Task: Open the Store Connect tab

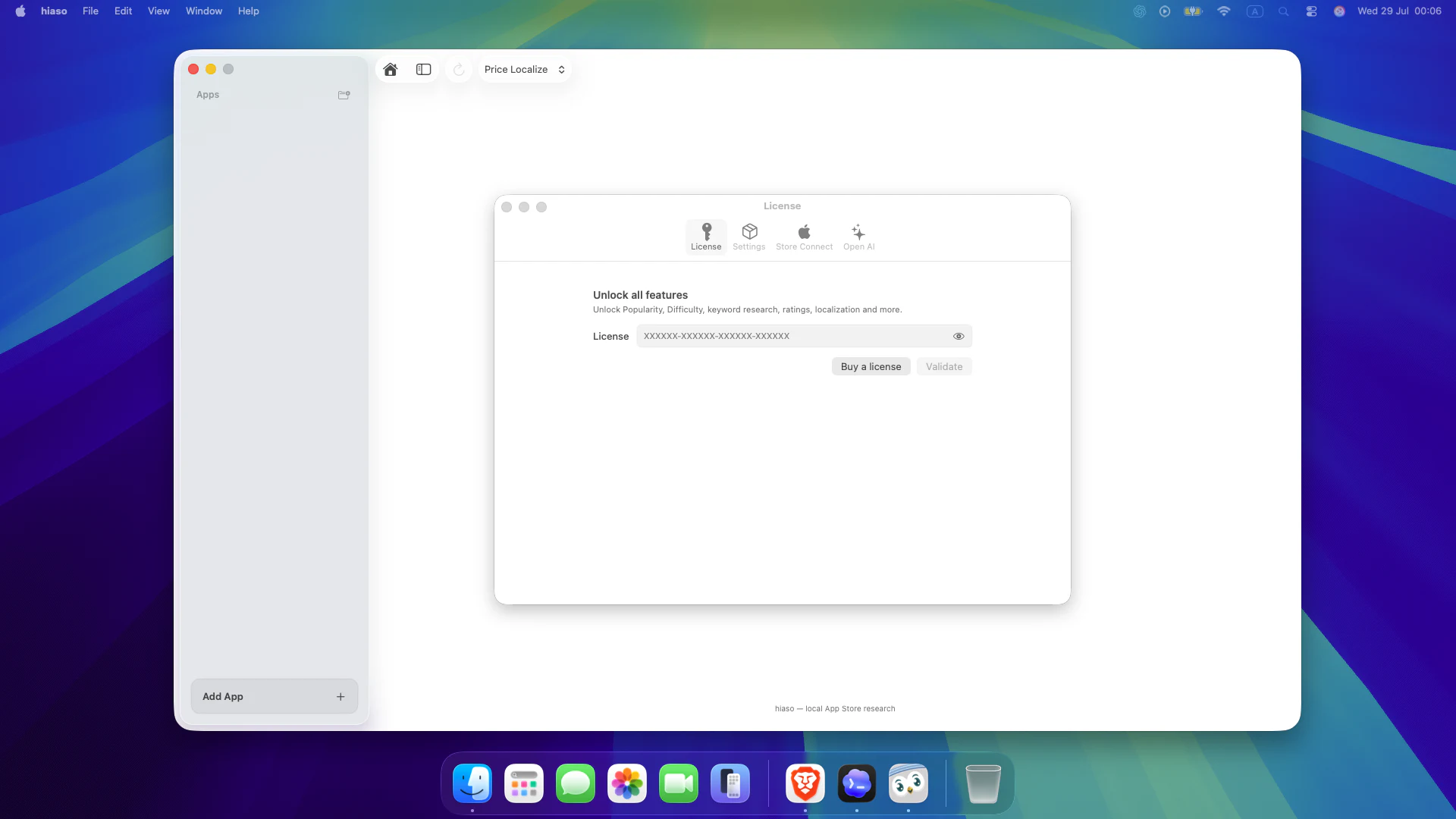Action: click(x=804, y=237)
